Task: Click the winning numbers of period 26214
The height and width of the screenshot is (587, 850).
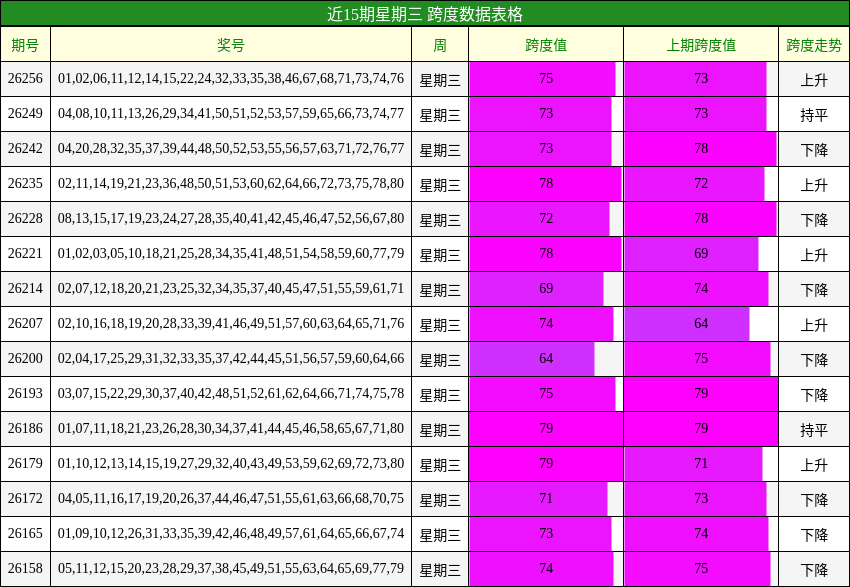Action: pyautogui.click(x=231, y=289)
